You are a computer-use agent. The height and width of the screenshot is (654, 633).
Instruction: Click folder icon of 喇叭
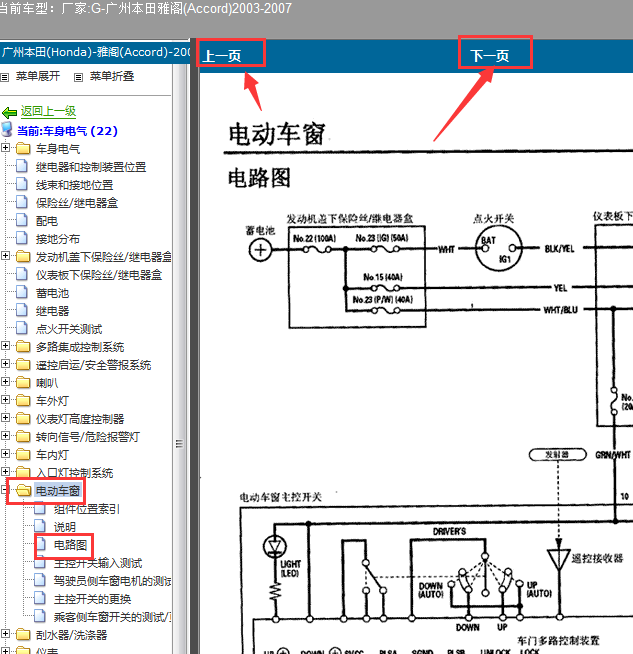[x=23, y=382]
